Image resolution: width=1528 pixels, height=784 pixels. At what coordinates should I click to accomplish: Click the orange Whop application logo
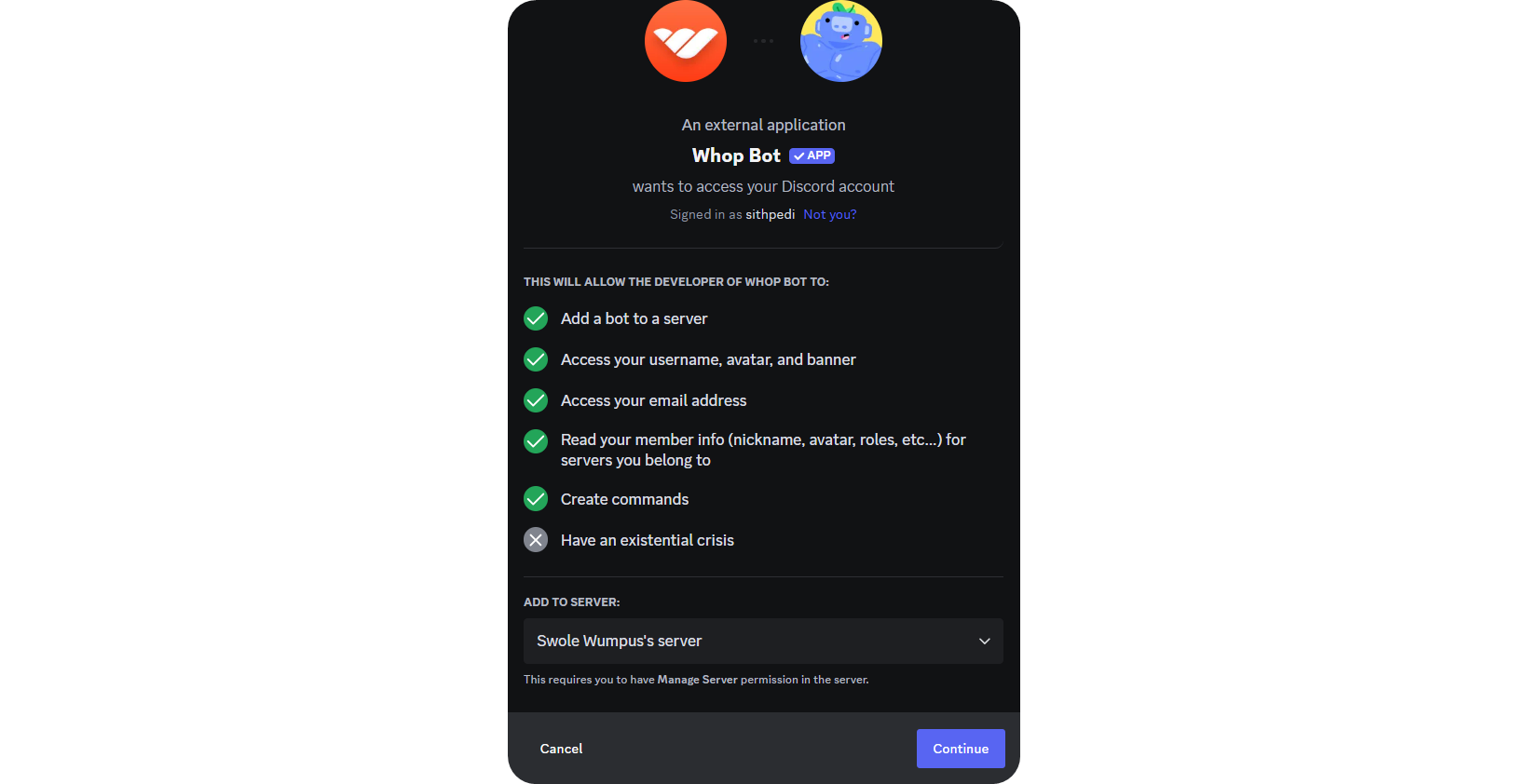pos(685,41)
